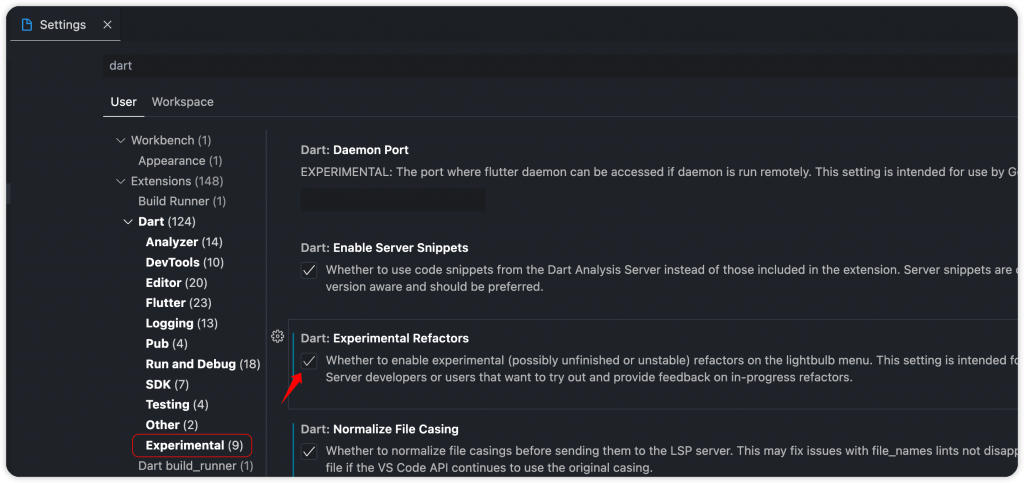Viewport: 1024px width, 483px height.
Task: Disable the Normalize File Casing checkbox
Action: (x=309, y=452)
